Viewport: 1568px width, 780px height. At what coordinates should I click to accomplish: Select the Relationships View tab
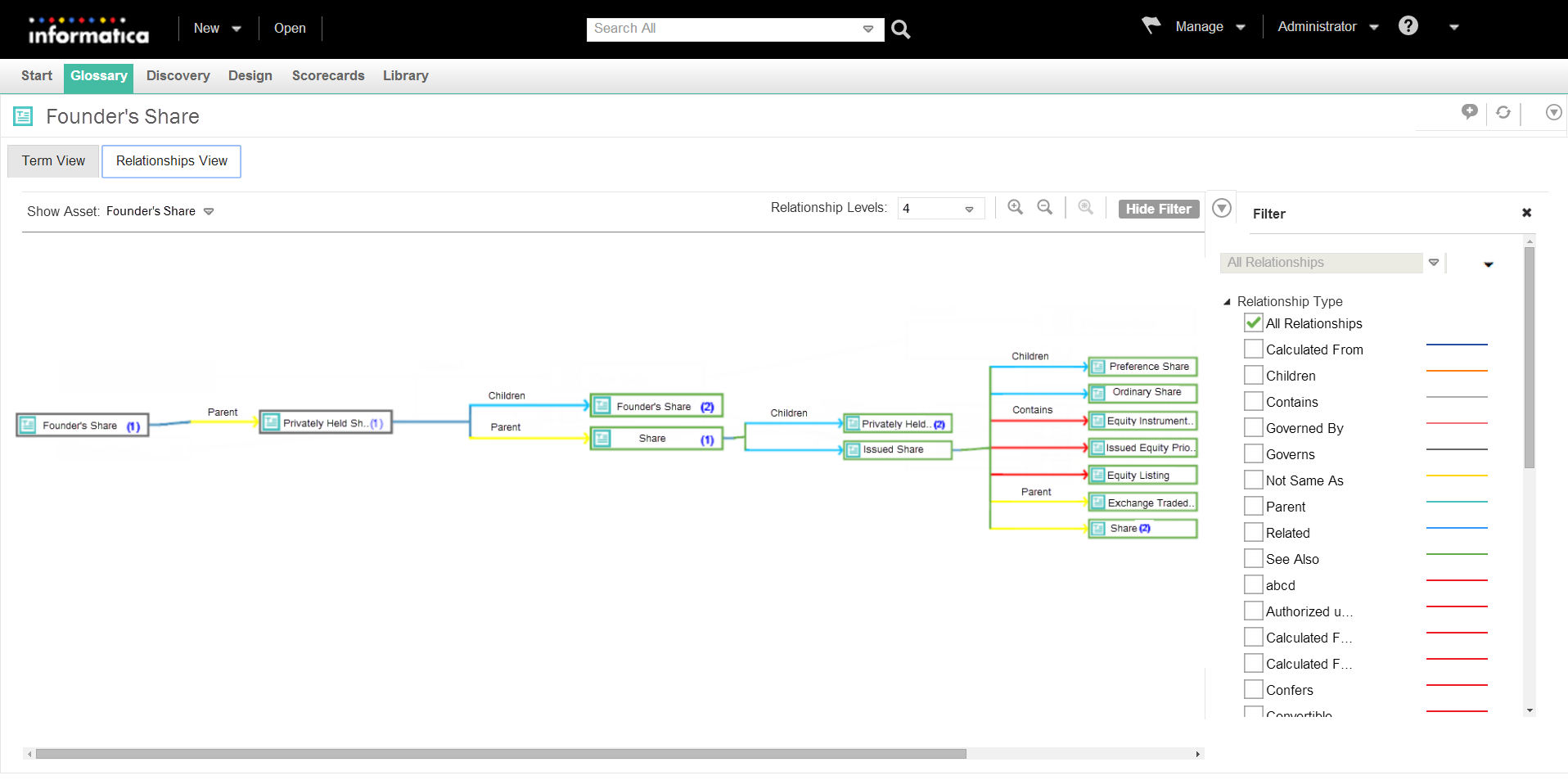pos(172,161)
